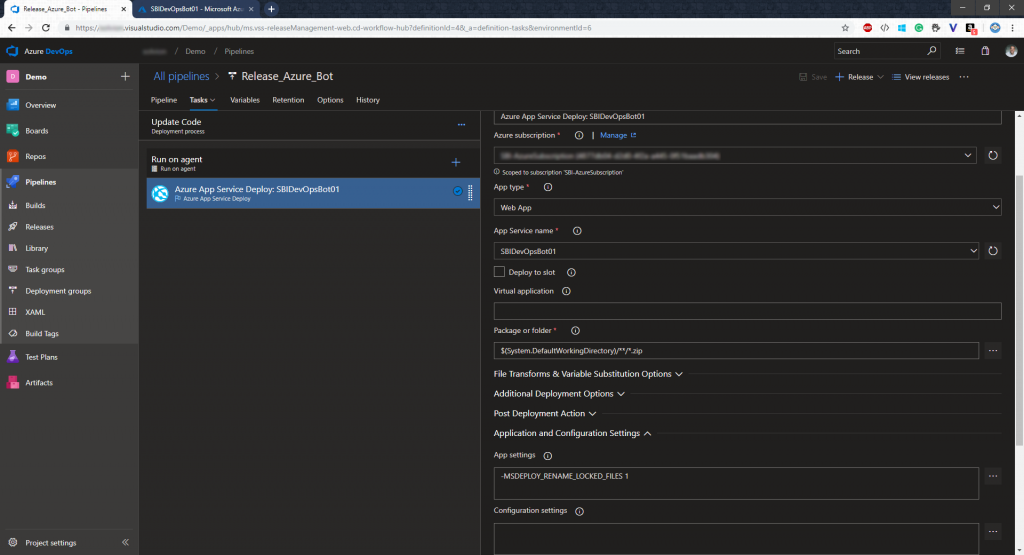This screenshot has width=1024, height=555.
Task: Click the Save button
Action: (812, 77)
